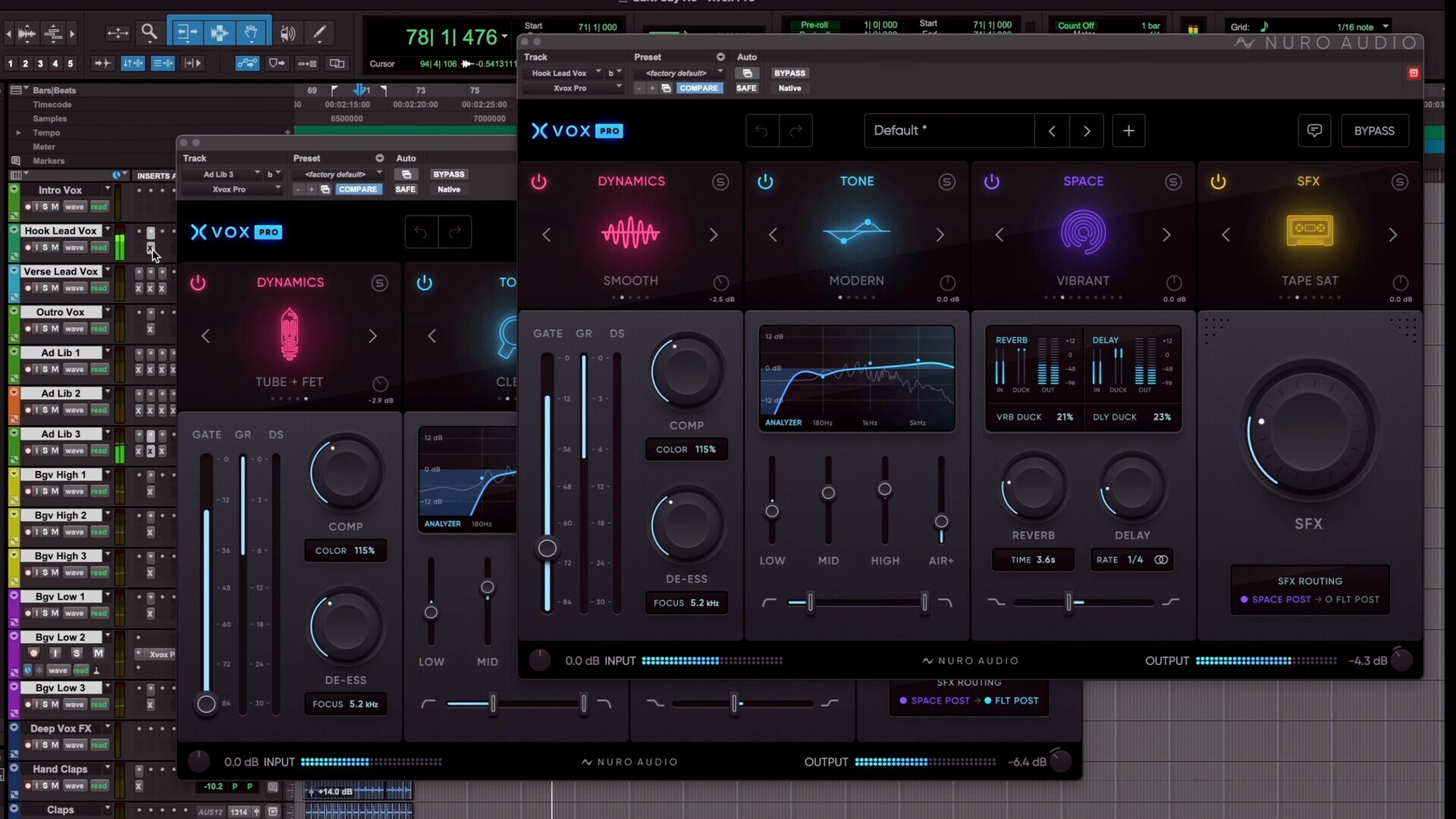Click undo arrow in front Xvox window
1456x819 pixels.
pyautogui.click(x=761, y=130)
